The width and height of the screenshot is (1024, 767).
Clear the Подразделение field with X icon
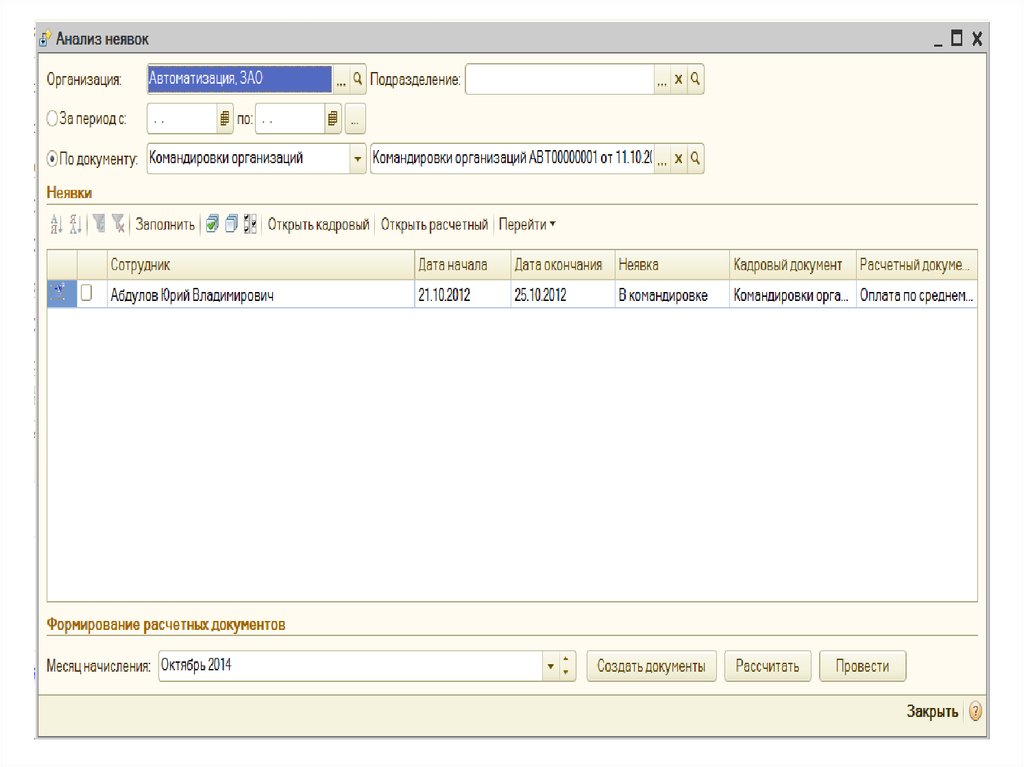[678, 80]
